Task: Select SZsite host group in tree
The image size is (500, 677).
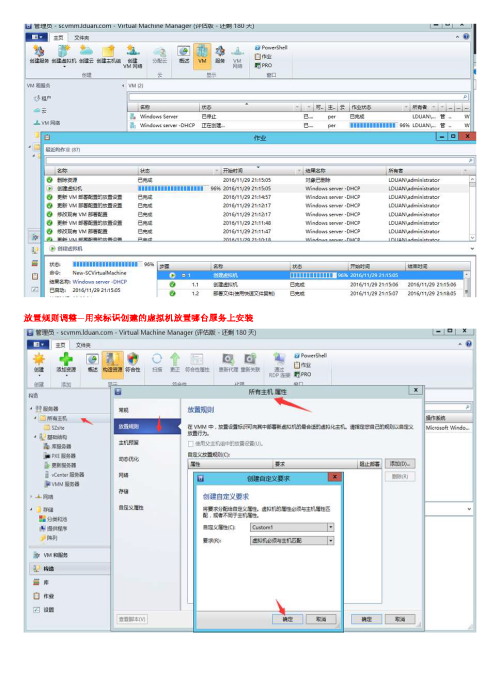Action: (x=54, y=427)
